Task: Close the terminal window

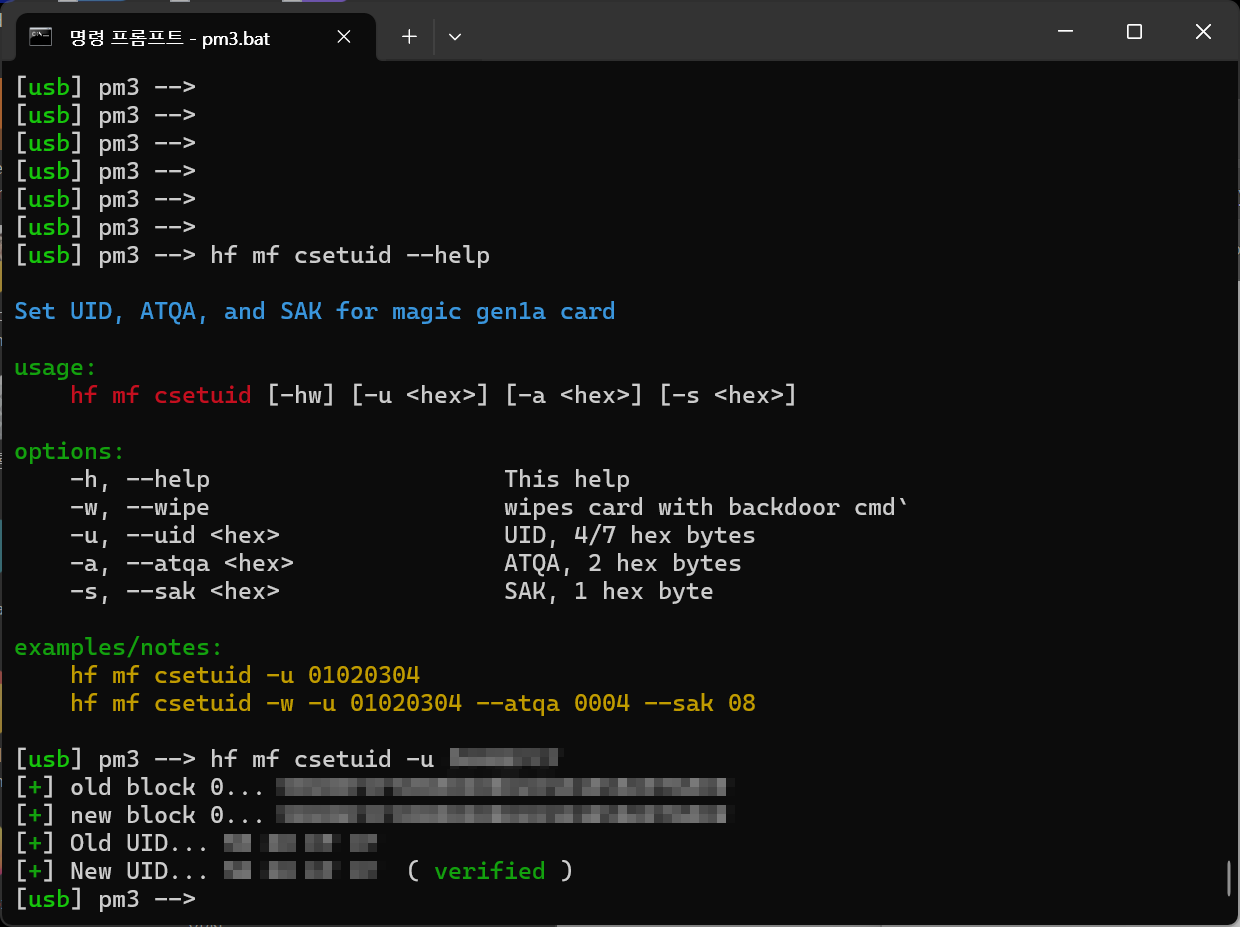Action: point(1203,32)
